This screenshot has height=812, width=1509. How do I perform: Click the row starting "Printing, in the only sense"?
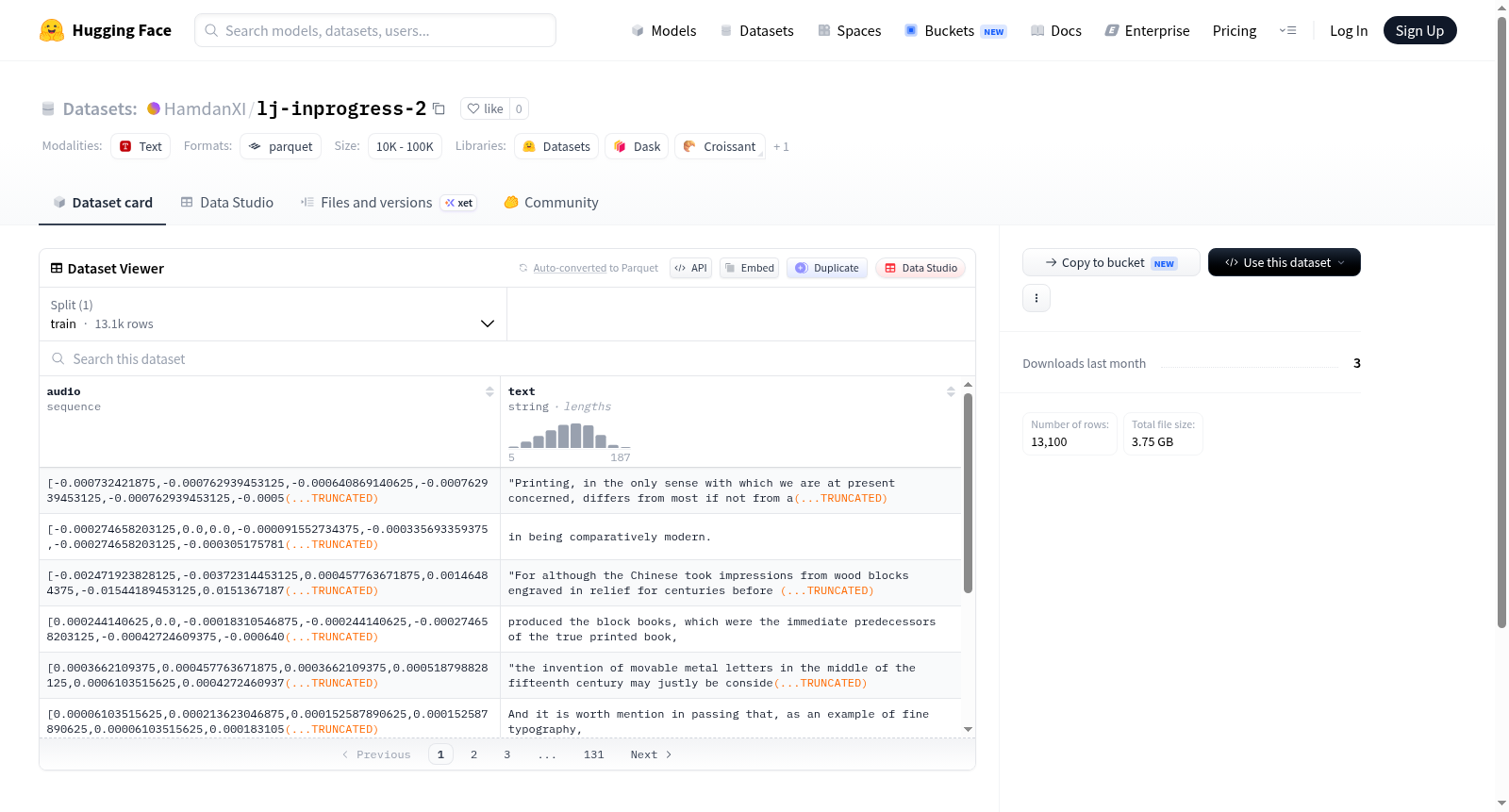(x=730, y=490)
